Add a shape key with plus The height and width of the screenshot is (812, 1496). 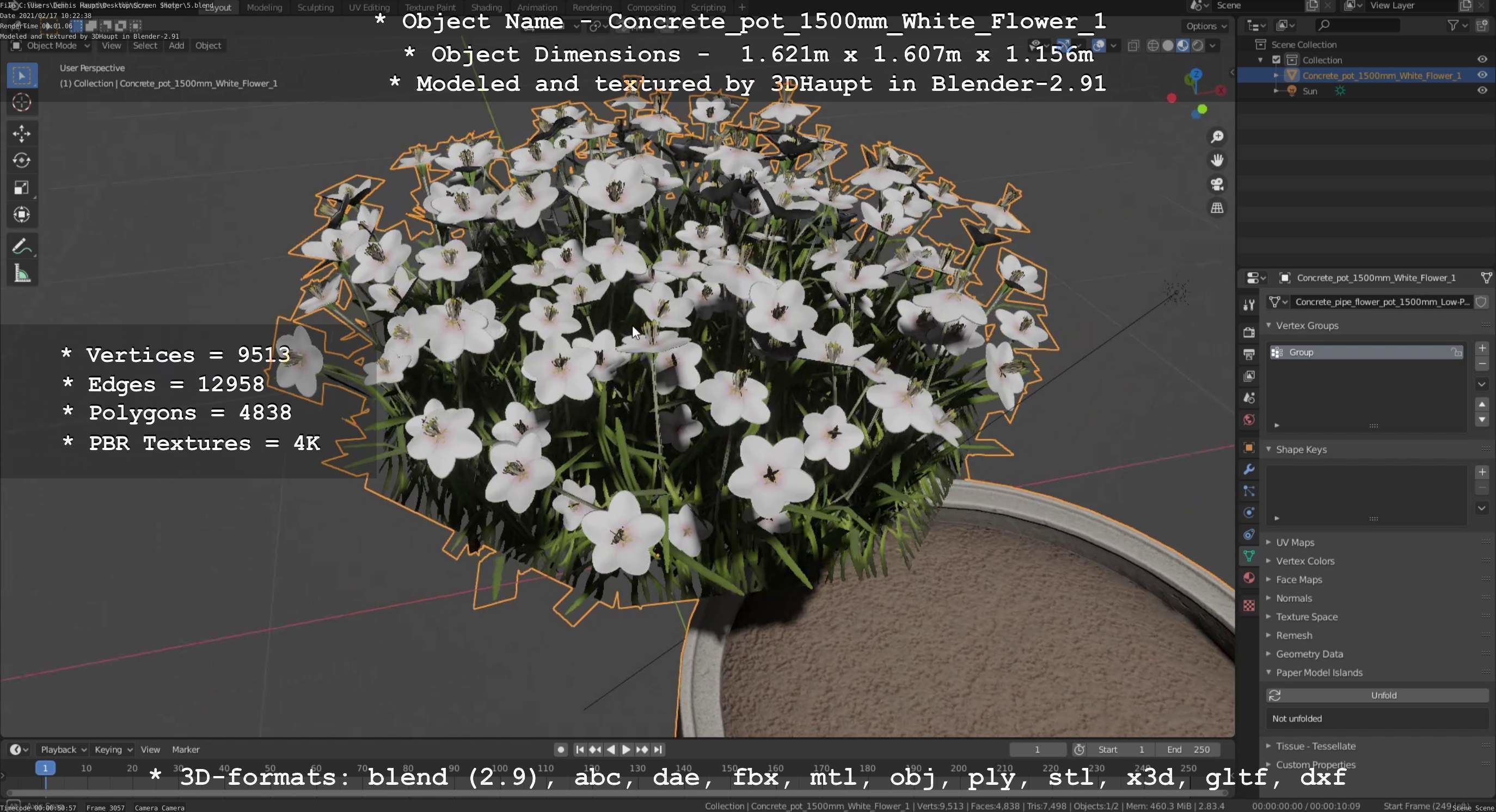[x=1482, y=472]
